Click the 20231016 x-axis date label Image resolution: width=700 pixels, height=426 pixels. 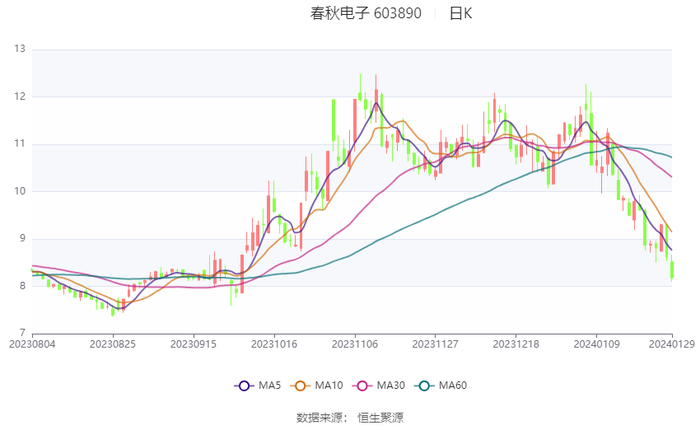274,344
